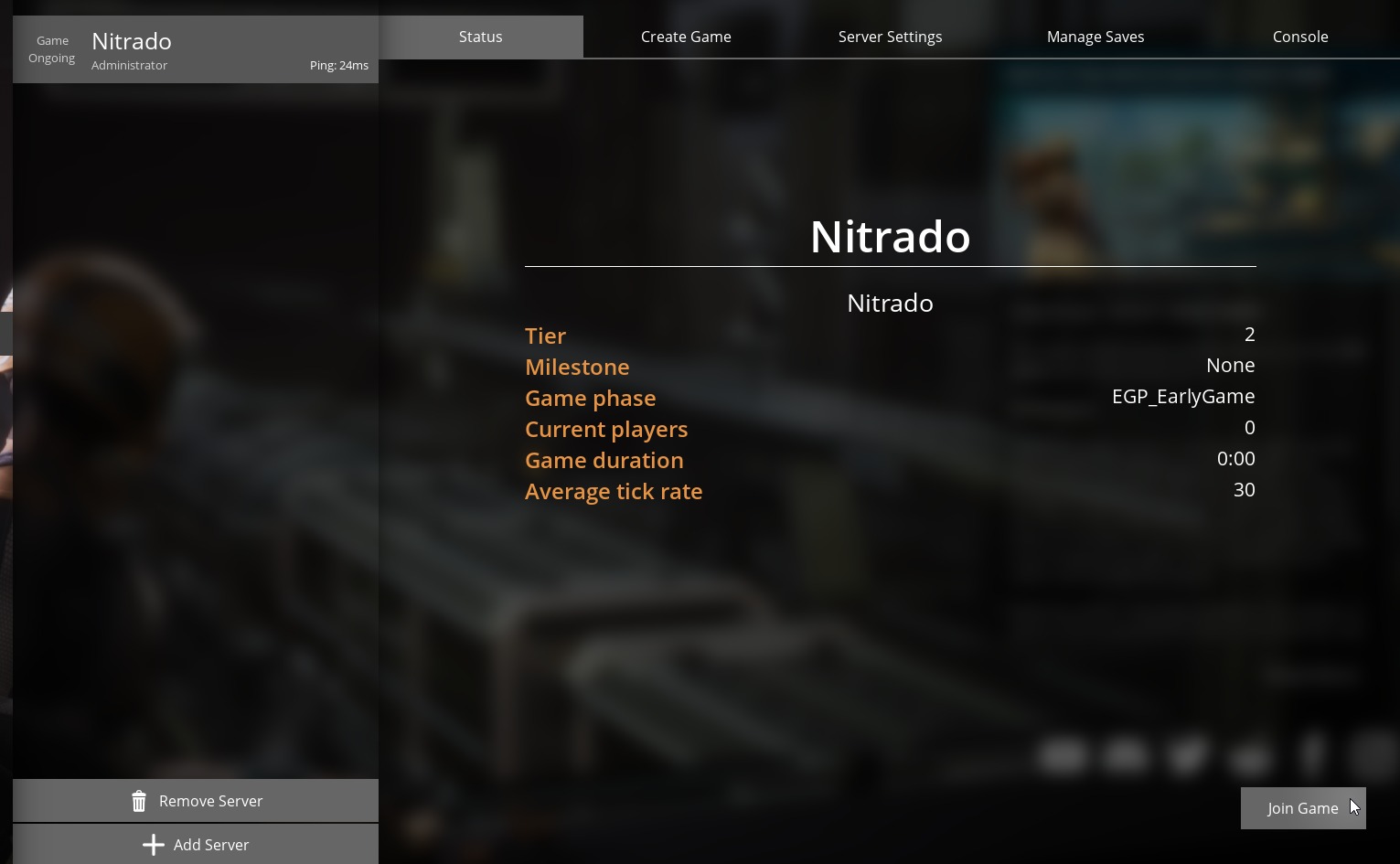Click the Administrator role label

[x=129, y=66]
